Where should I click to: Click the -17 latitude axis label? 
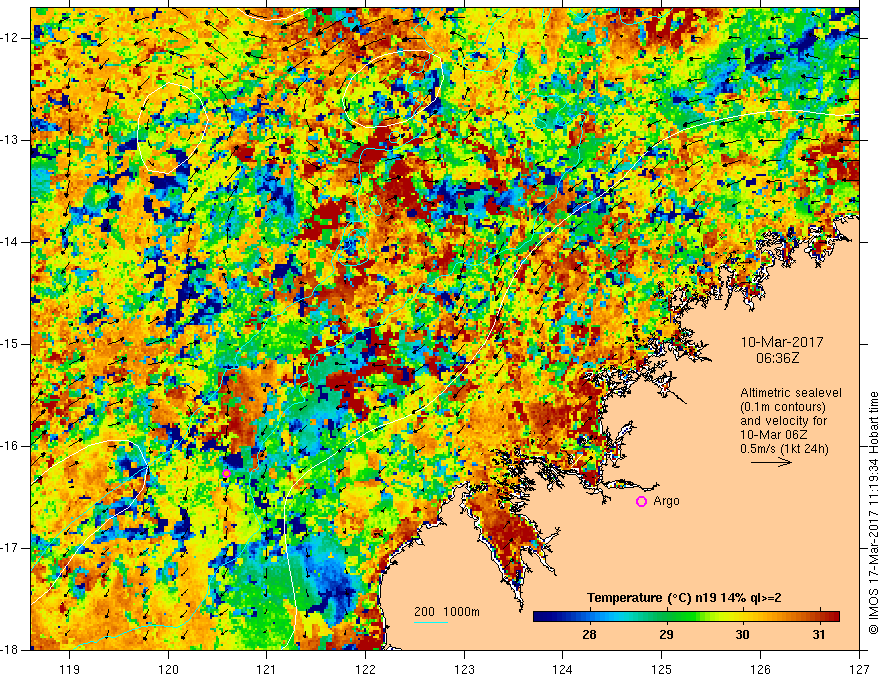(10, 548)
